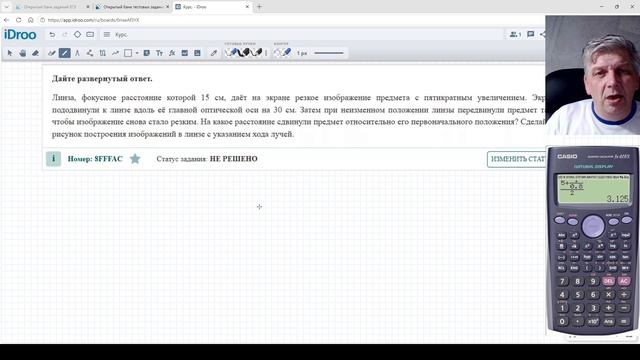Screen dimensions: 640x360
Task: Adjust the line thickness slider
Action: [x=329, y=53]
